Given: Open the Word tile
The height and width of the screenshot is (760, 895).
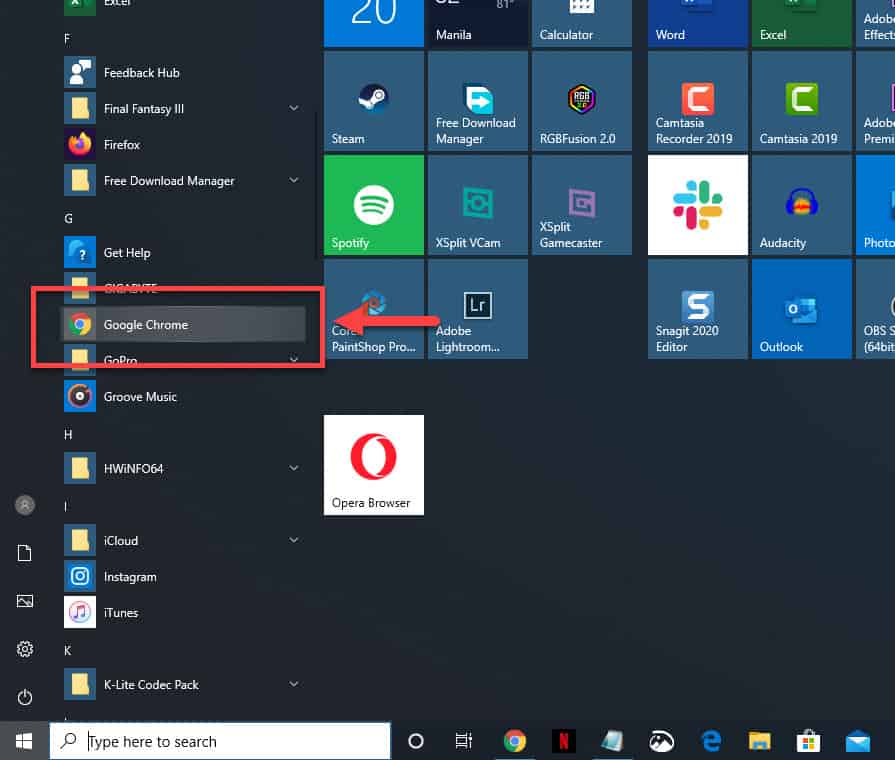Looking at the screenshot, I should click(698, 23).
